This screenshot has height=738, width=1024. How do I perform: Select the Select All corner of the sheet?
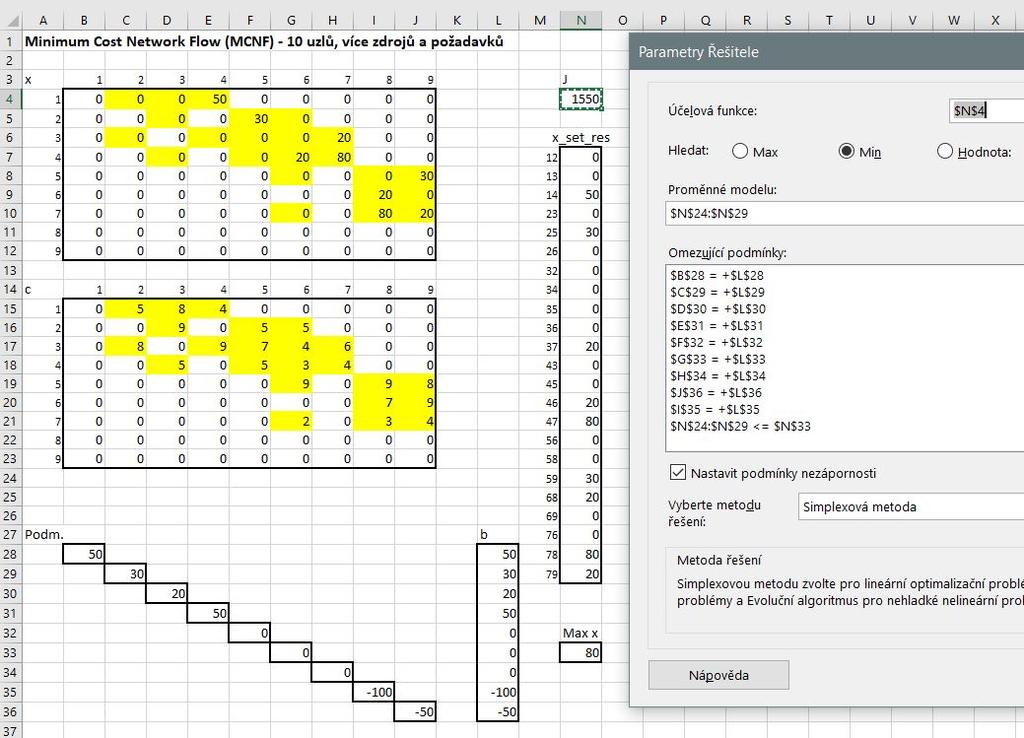11,20
